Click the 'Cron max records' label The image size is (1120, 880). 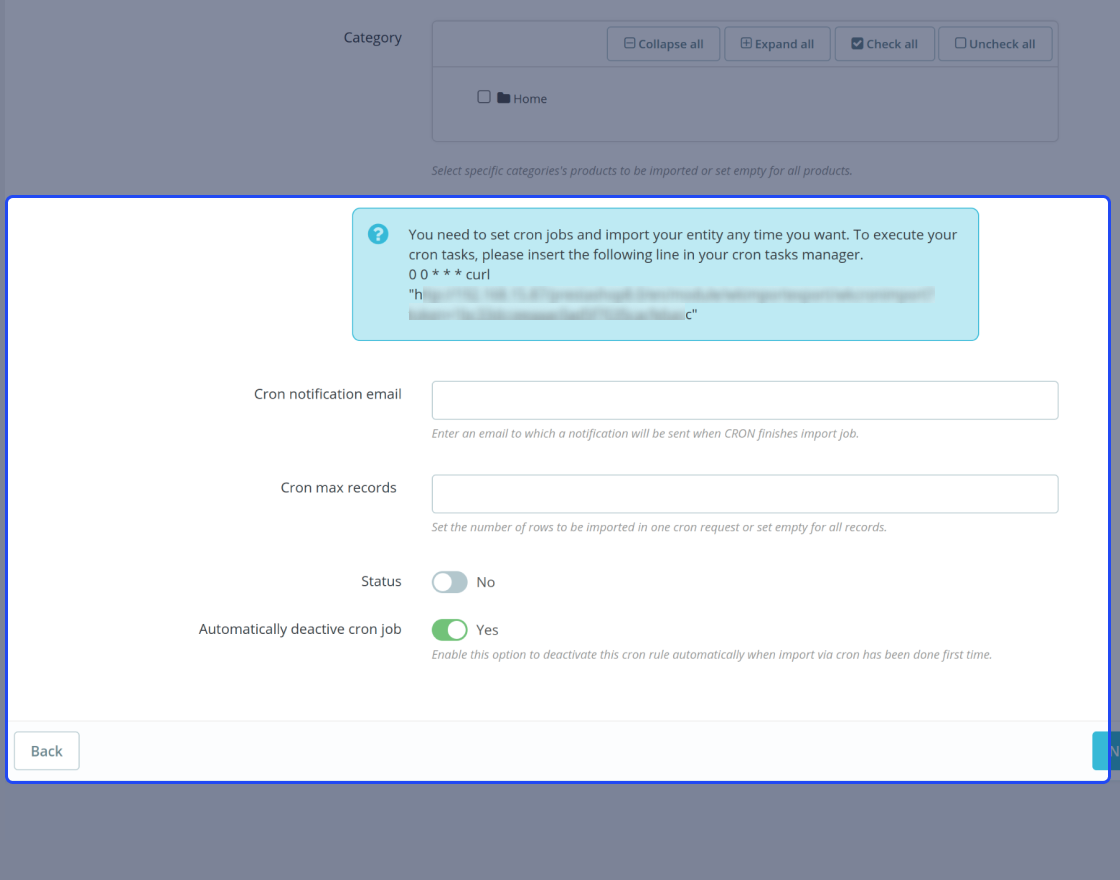click(339, 488)
